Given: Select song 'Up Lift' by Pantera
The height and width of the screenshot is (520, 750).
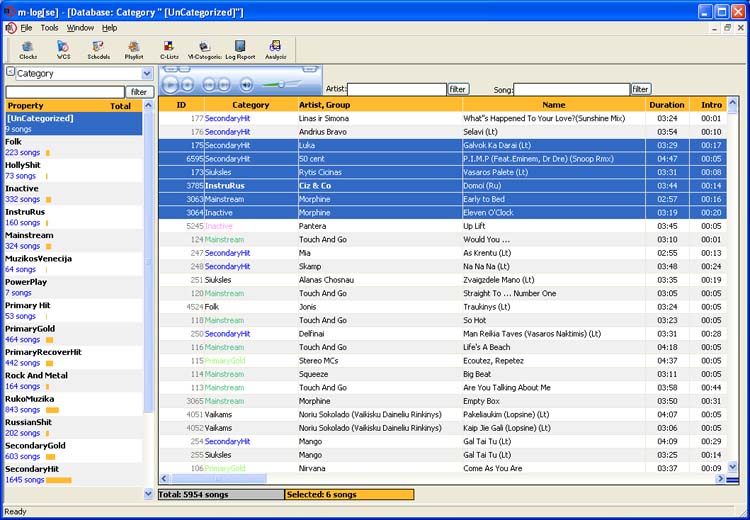Looking at the screenshot, I should pos(443,226).
